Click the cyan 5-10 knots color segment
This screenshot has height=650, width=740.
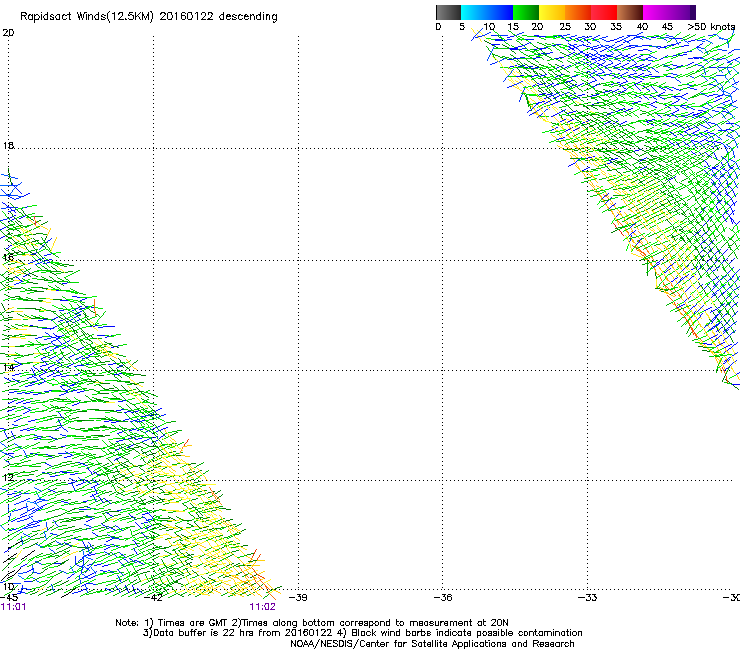(x=474, y=12)
